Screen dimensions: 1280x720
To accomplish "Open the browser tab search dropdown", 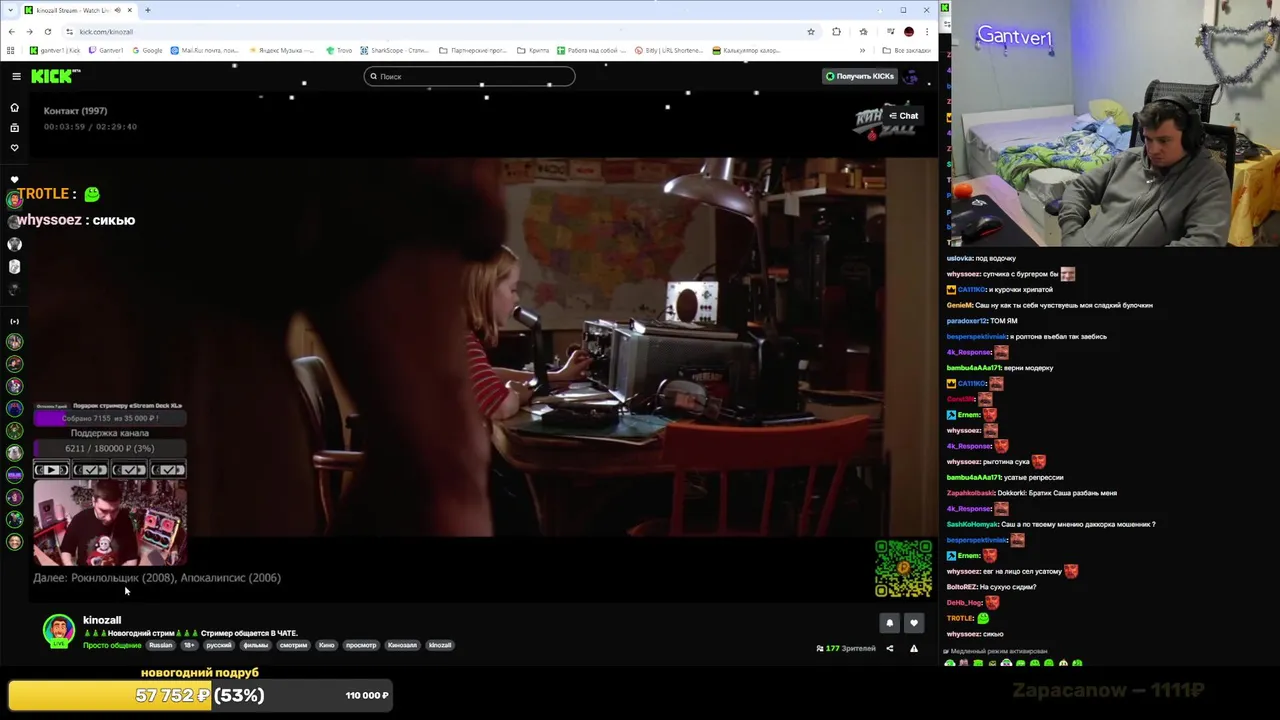I will pos(11,10).
